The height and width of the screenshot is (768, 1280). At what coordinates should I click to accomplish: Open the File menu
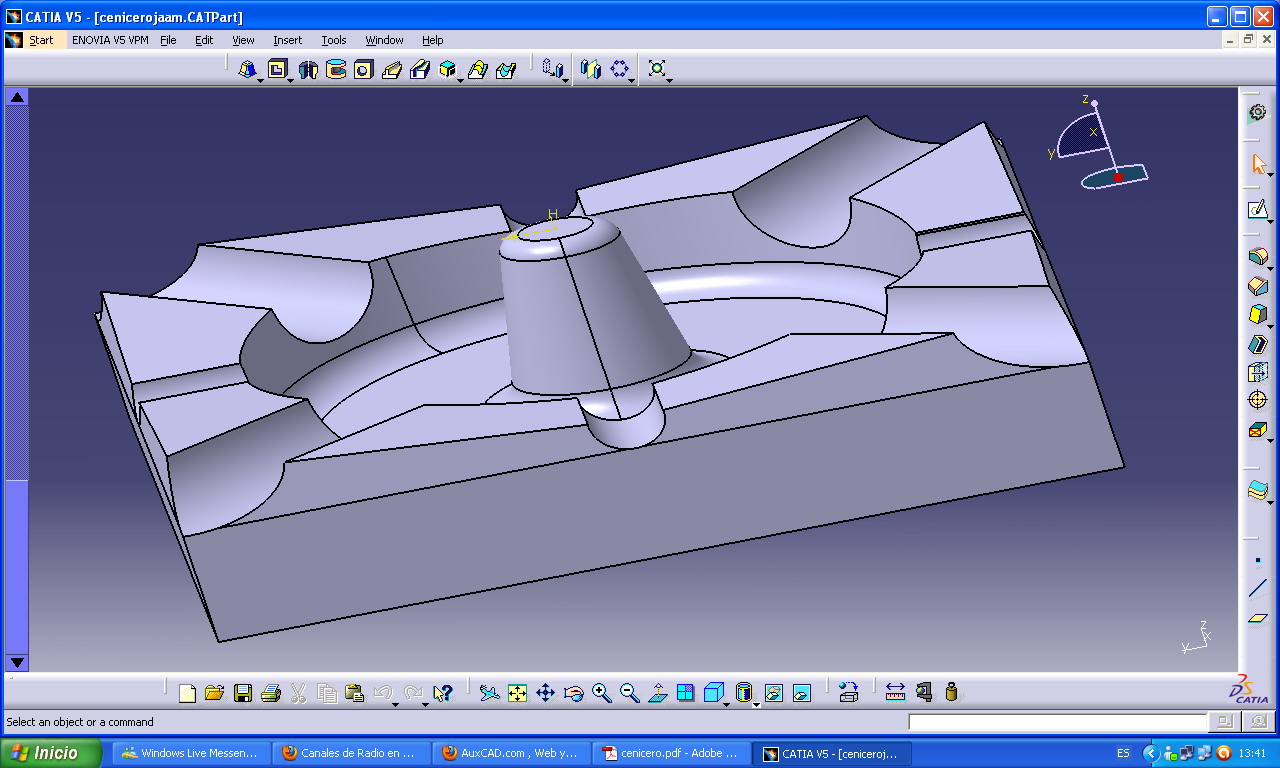168,40
